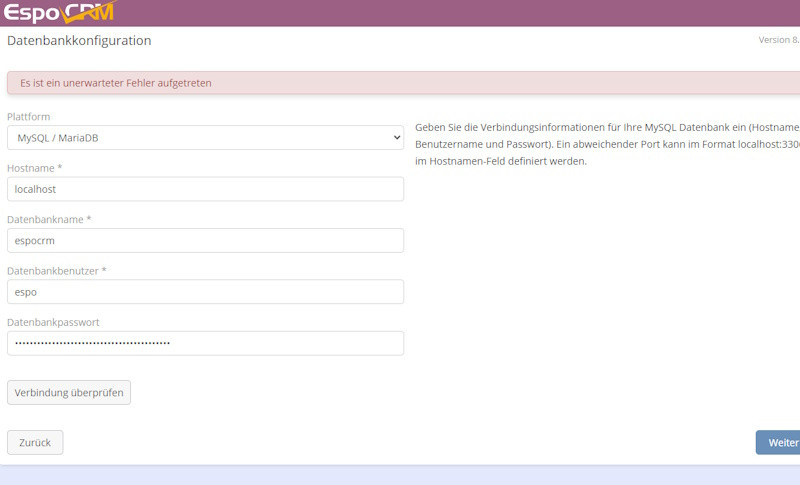Focus the Hostname field containing localhost
The height and width of the screenshot is (485, 800).
coord(205,189)
